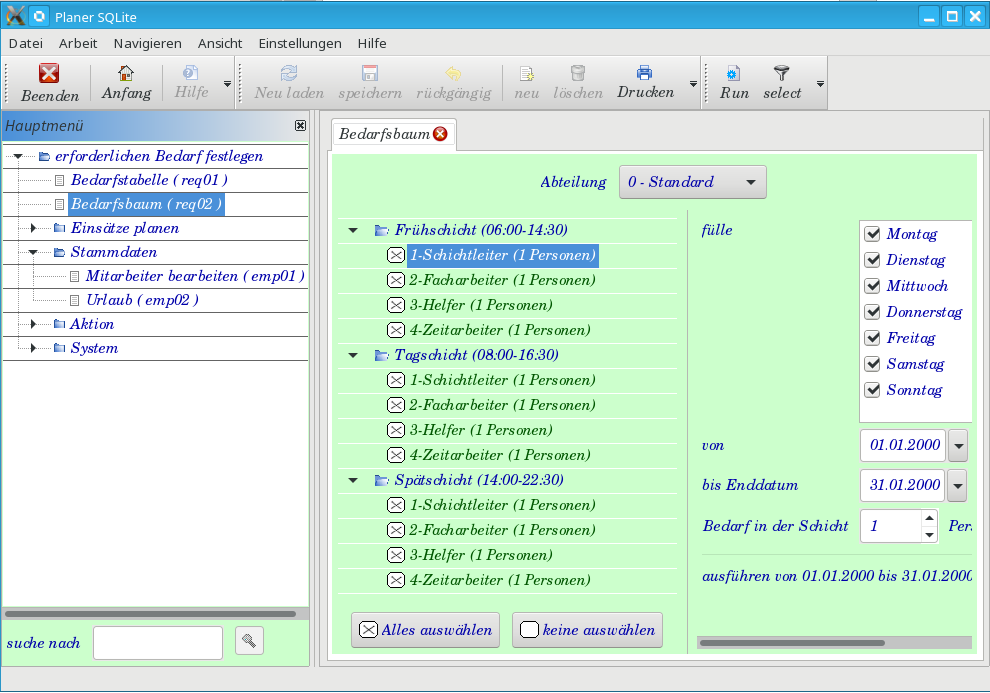Click the search button next to suche nach
Image resolution: width=990 pixels, height=693 pixels.
point(249,641)
